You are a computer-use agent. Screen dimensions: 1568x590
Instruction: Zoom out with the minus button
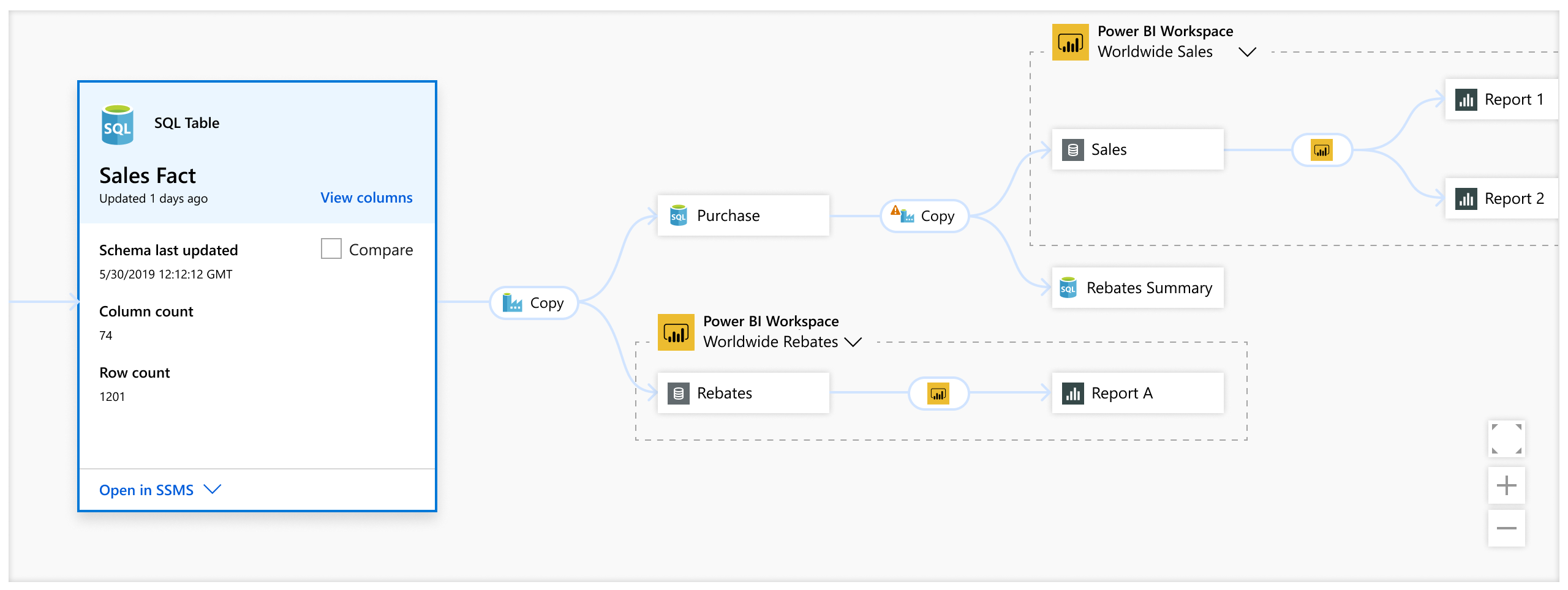point(1507,528)
